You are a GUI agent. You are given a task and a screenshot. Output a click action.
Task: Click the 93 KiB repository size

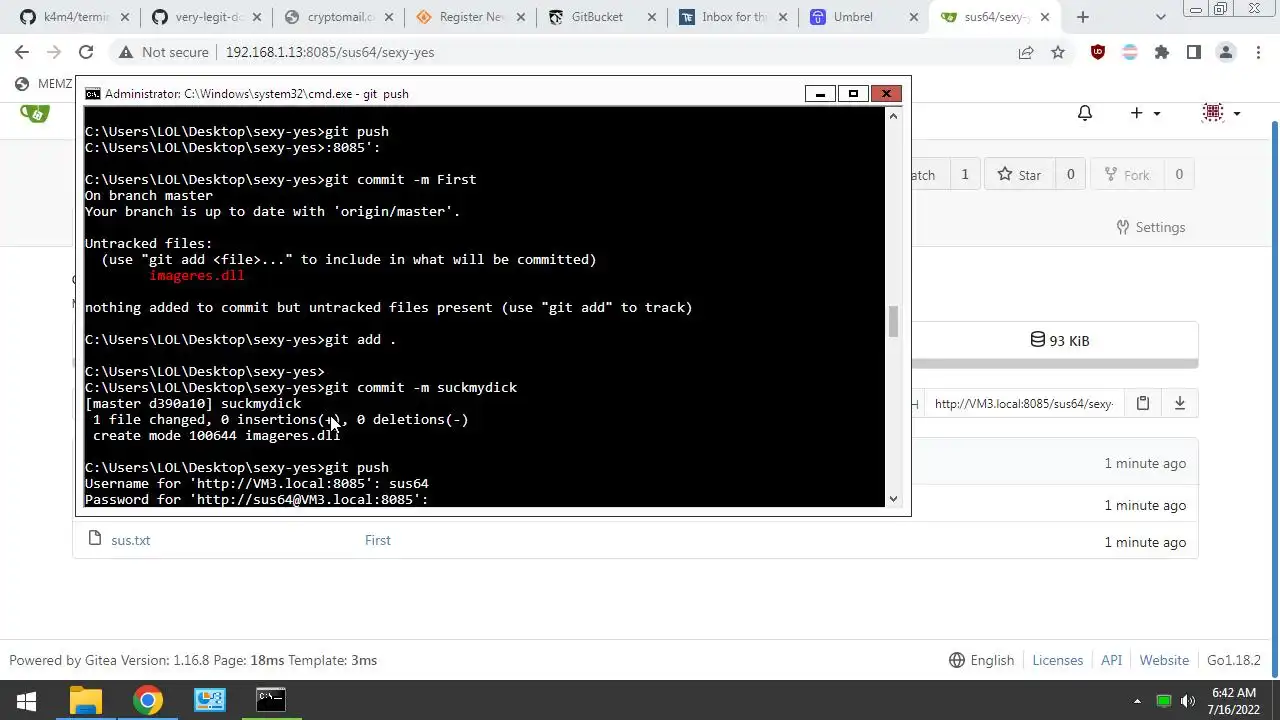click(x=1060, y=341)
